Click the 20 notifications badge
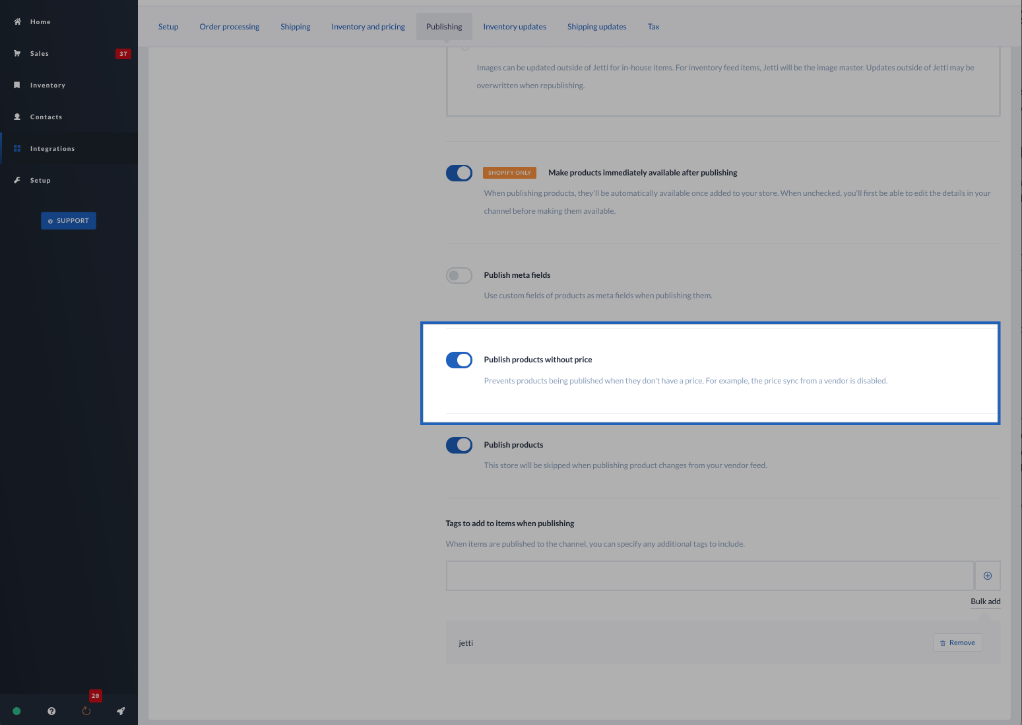 click(x=95, y=696)
